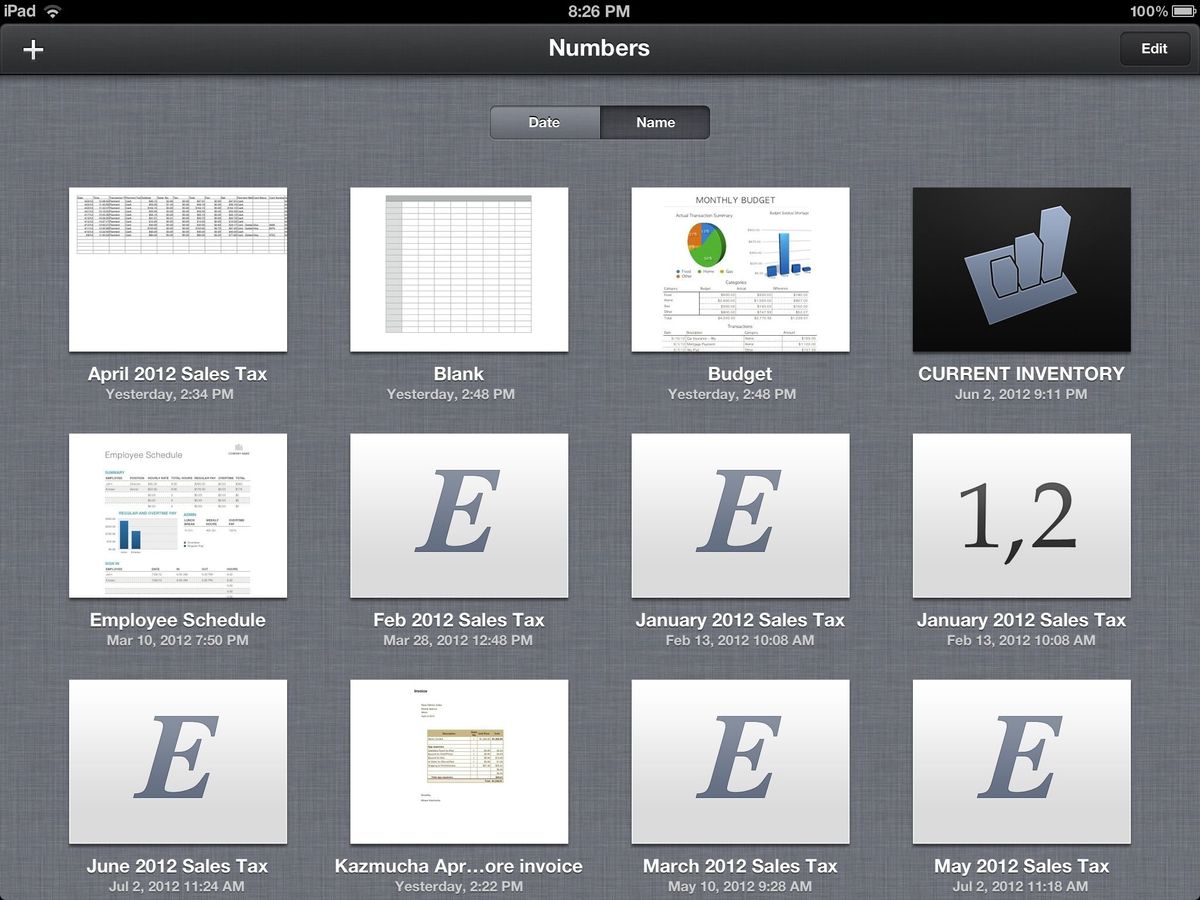Image resolution: width=1200 pixels, height=900 pixels.
Task: Open the CURRENT INVENTORY spreadsheet icon
Action: tap(1021, 269)
